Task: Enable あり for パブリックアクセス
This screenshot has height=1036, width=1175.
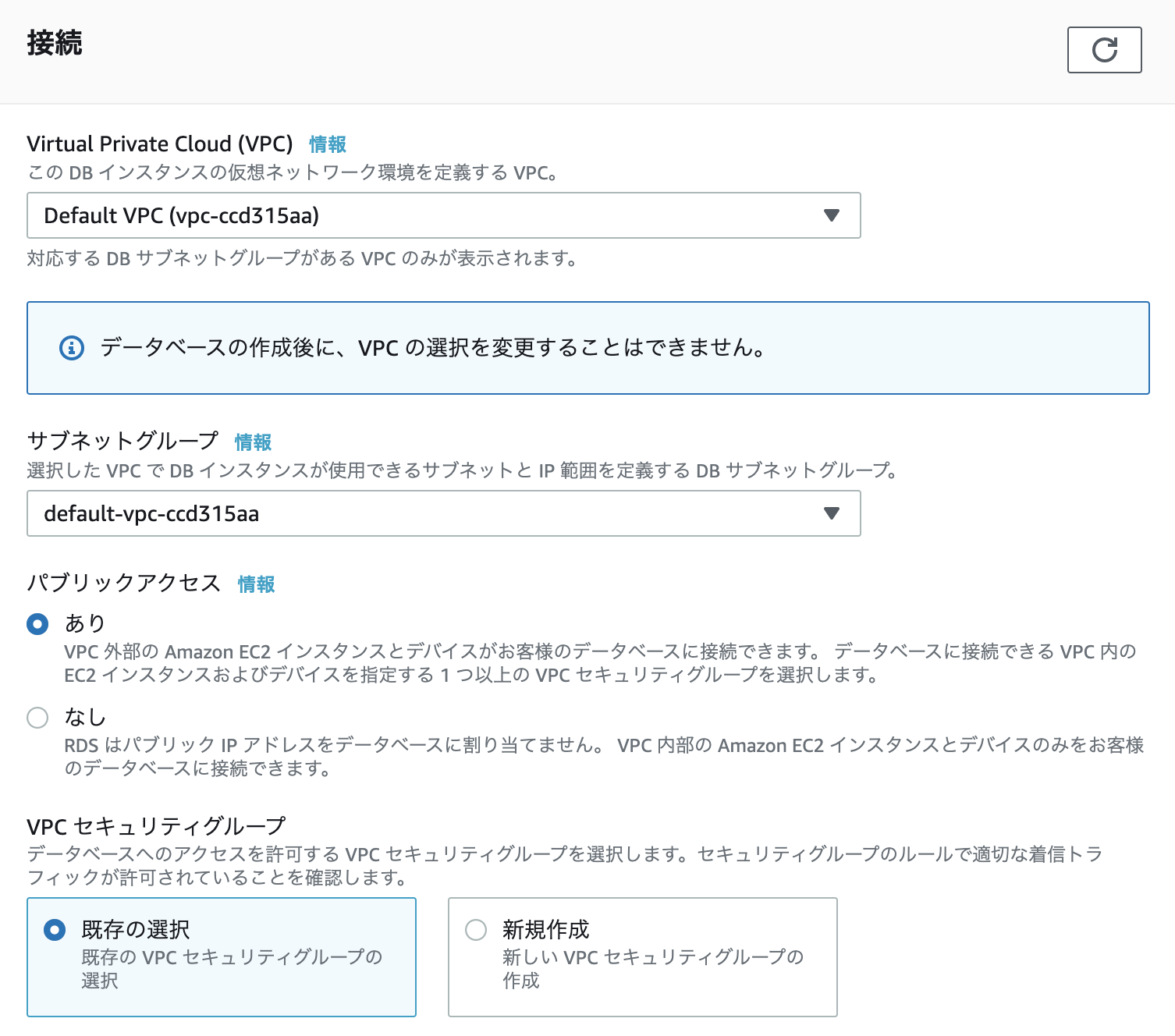Action: click(37, 624)
